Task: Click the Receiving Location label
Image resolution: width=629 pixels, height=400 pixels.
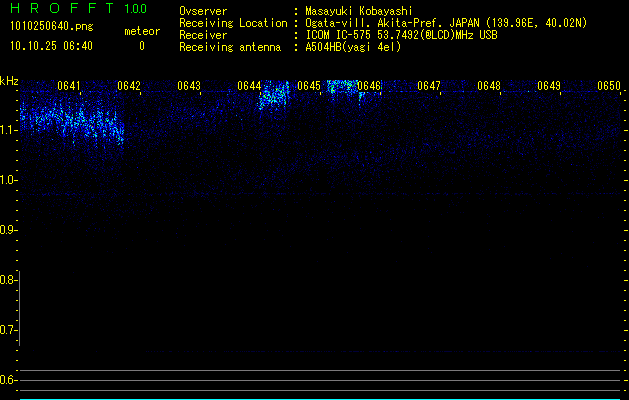Action: point(233,23)
